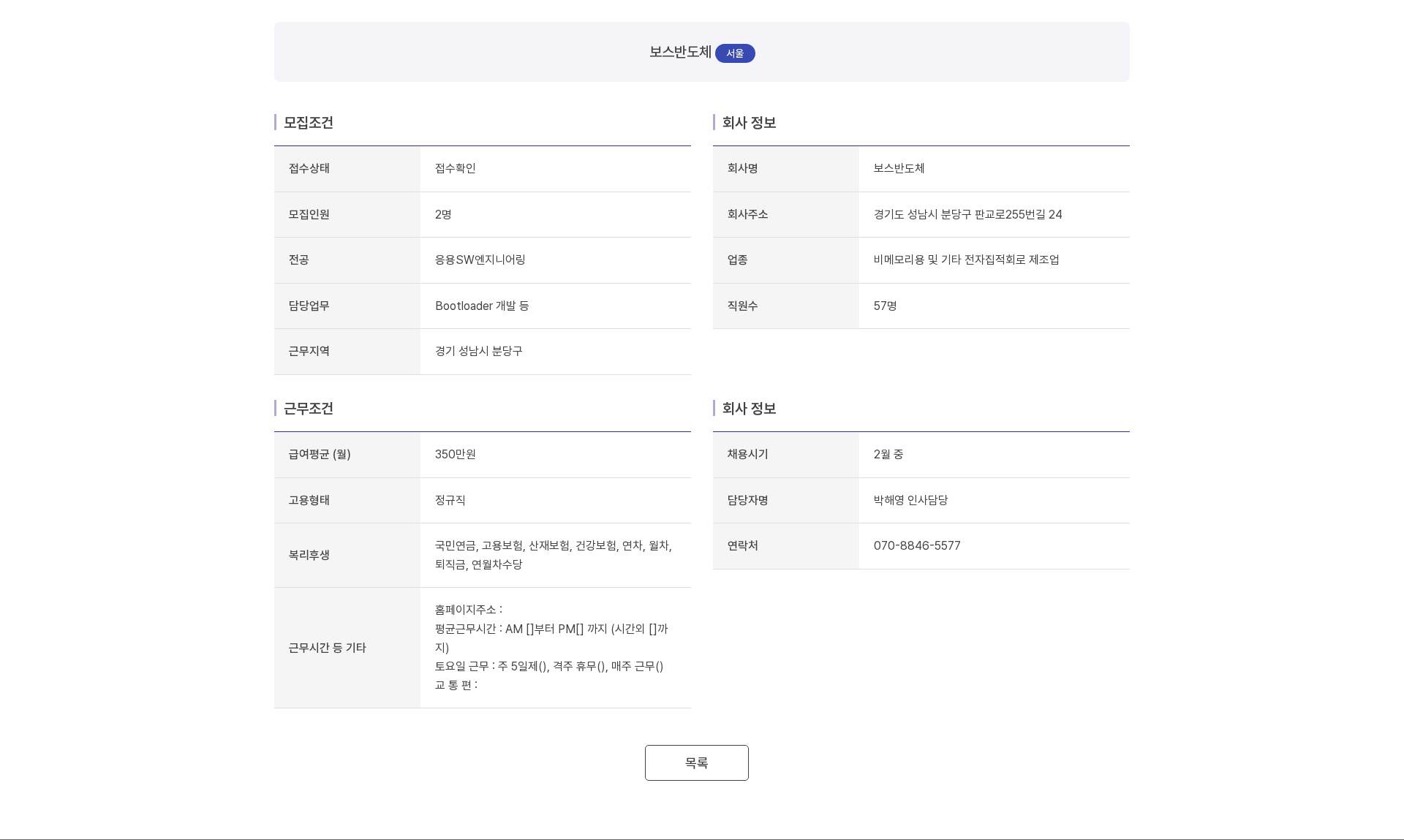Click the 2월 중 hiring period value

tap(888, 454)
